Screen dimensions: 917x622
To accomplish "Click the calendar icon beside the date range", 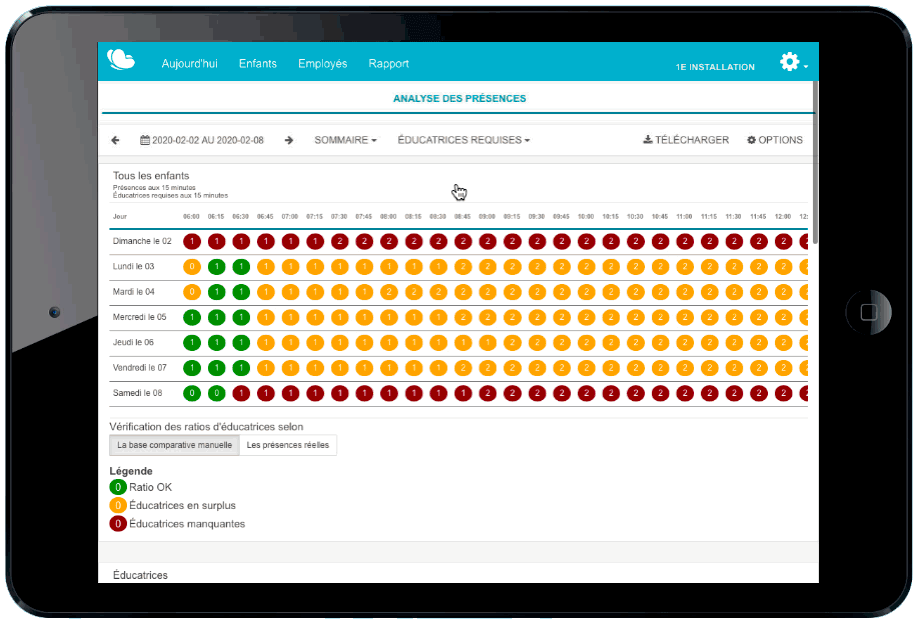I will (144, 140).
